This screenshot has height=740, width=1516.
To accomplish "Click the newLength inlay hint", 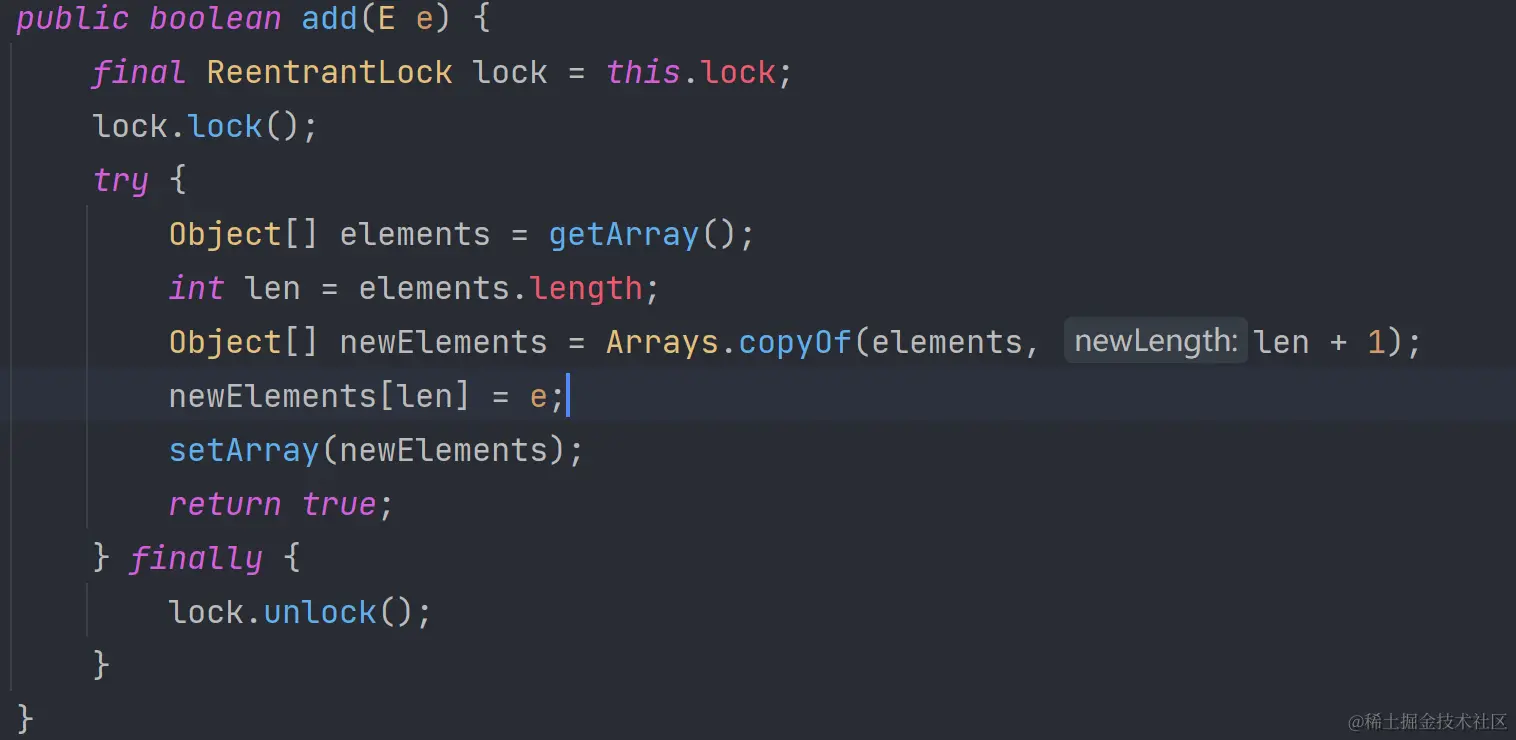I will [1156, 342].
